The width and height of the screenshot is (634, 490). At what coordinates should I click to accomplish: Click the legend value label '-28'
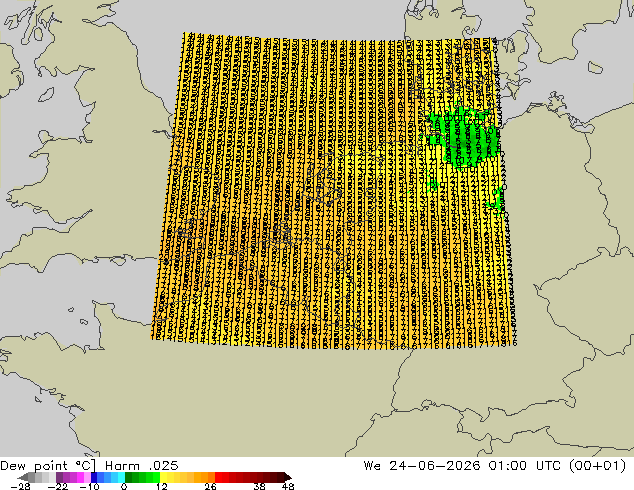(x=20, y=486)
